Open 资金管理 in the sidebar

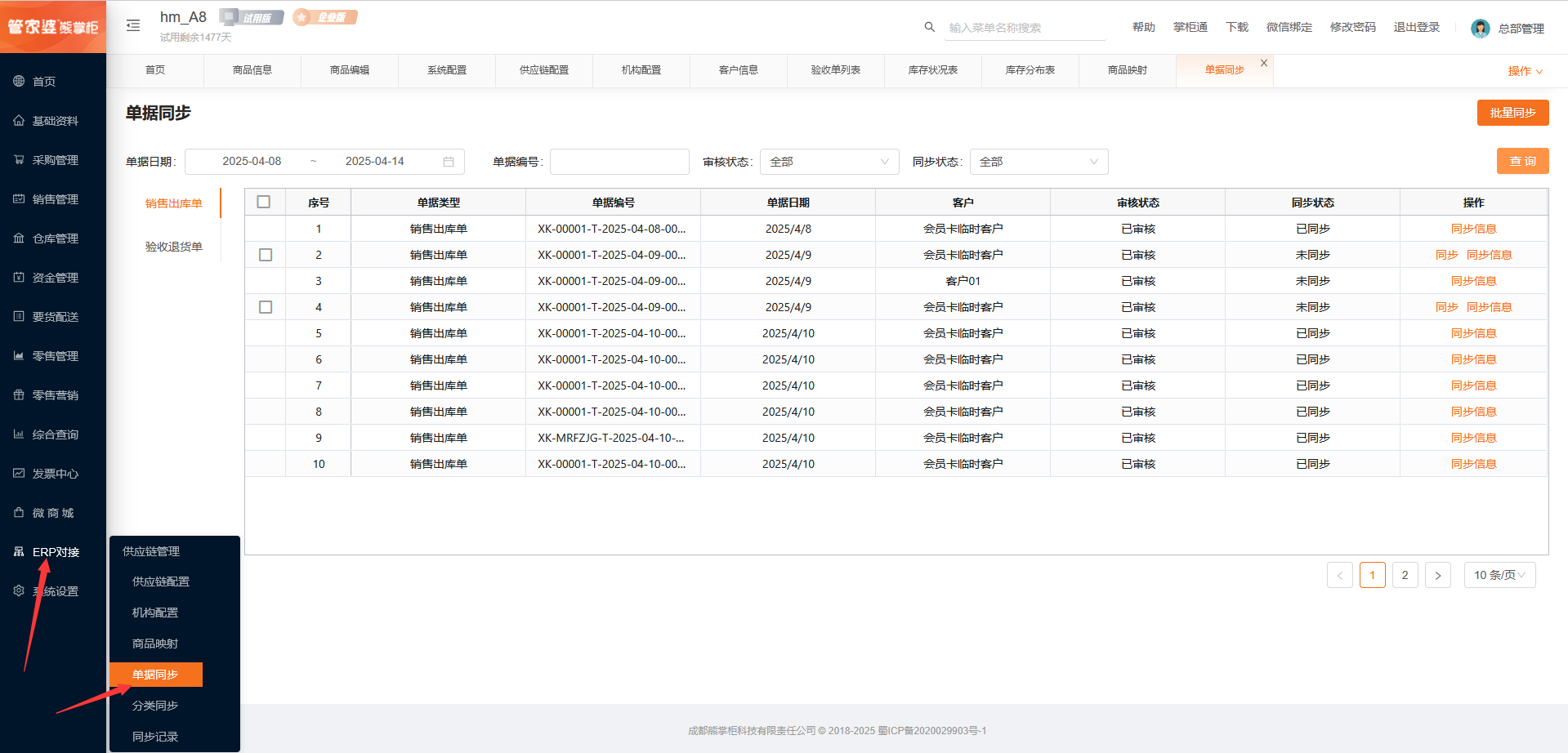55,278
